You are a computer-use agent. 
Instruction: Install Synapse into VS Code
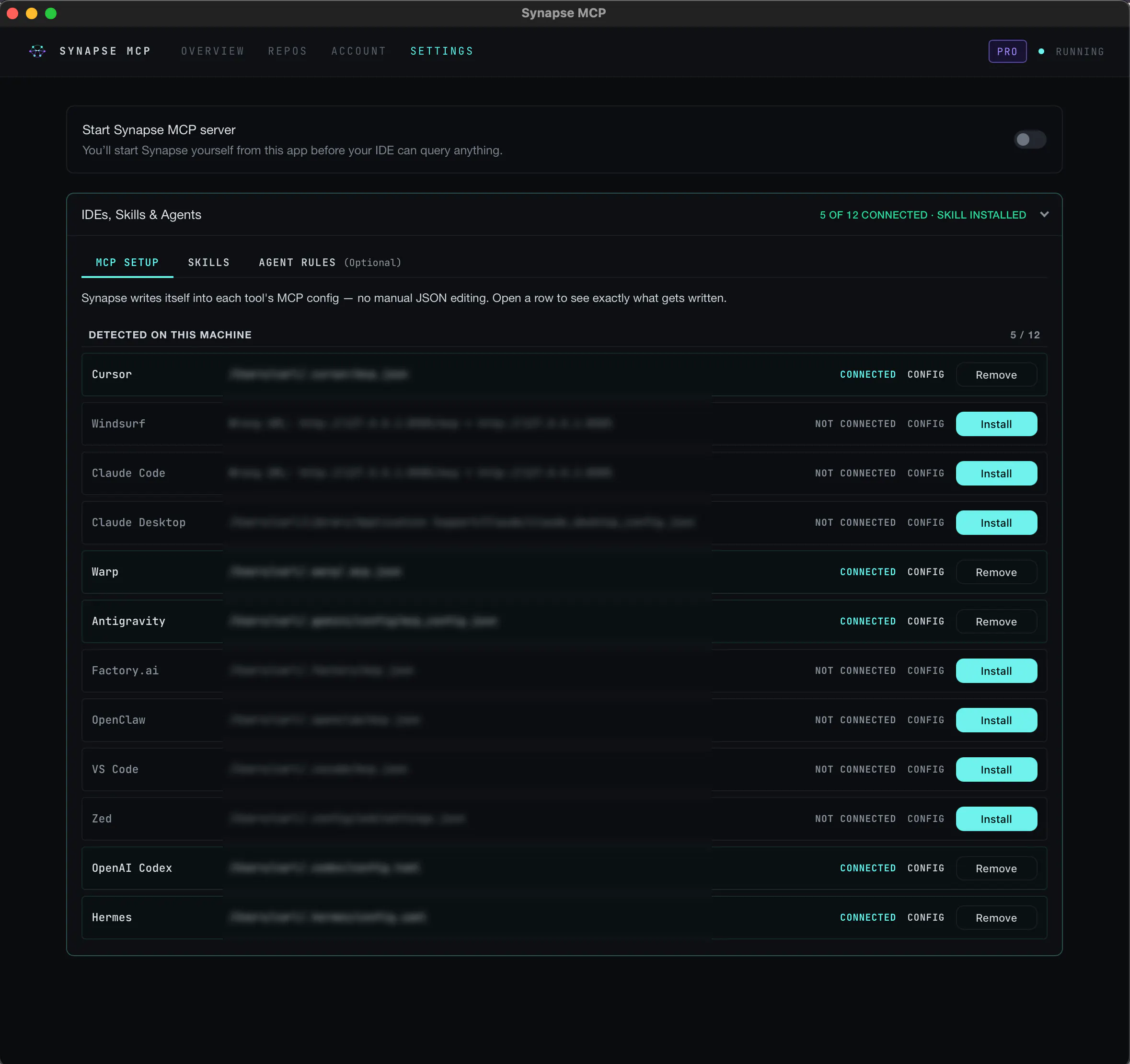pos(996,770)
